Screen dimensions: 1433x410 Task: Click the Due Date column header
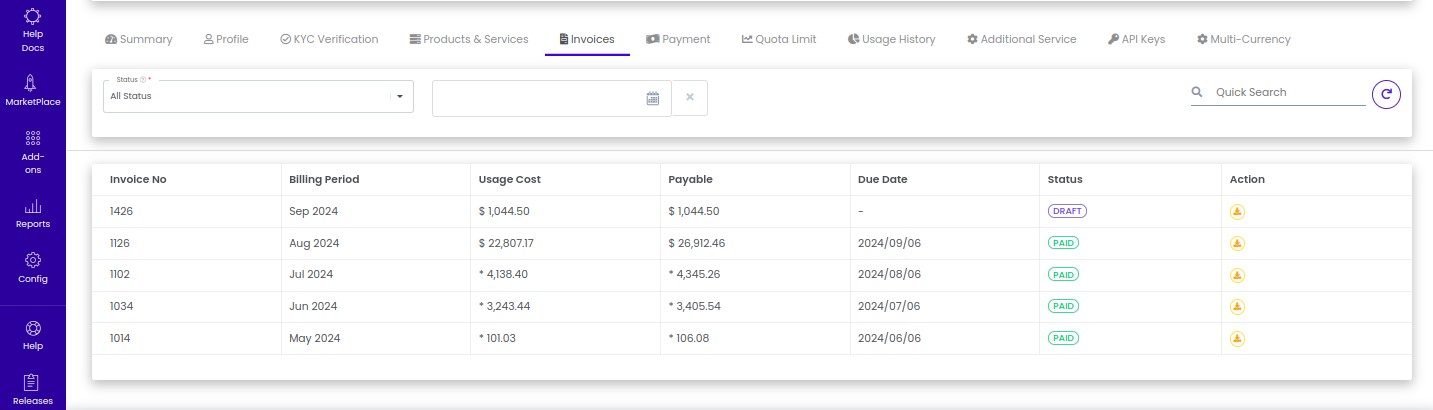point(883,180)
